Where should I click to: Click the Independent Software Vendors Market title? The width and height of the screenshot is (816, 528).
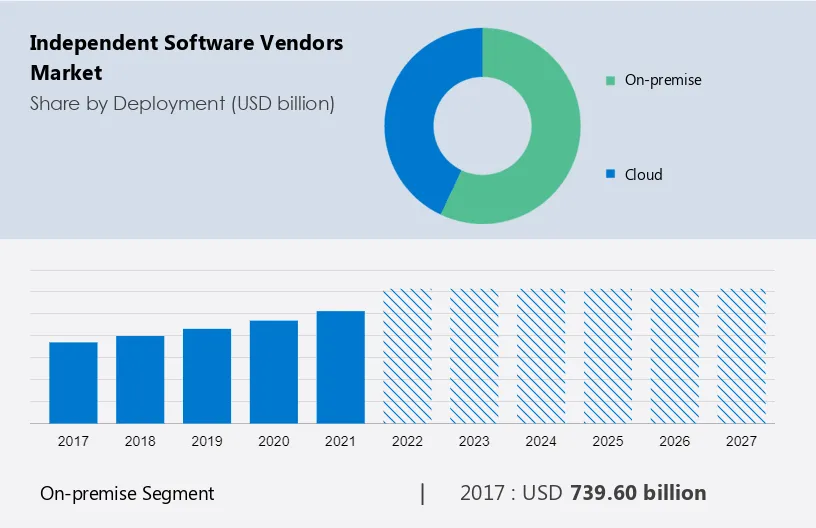click(186, 57)
